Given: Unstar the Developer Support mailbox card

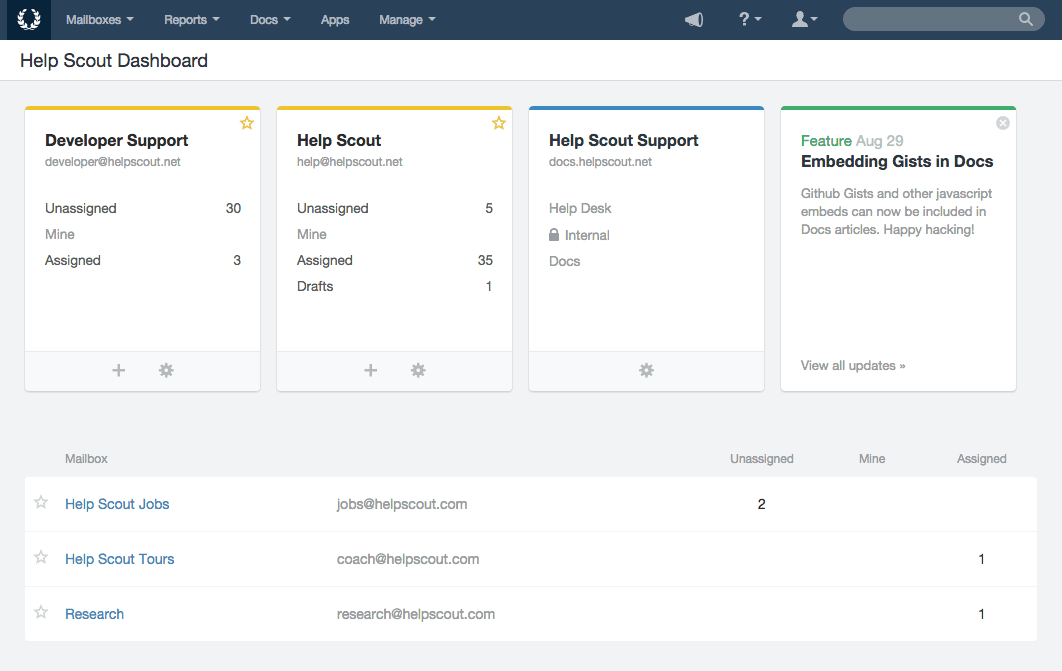Looking at the screenshot, I should click(x=247, y=123).
